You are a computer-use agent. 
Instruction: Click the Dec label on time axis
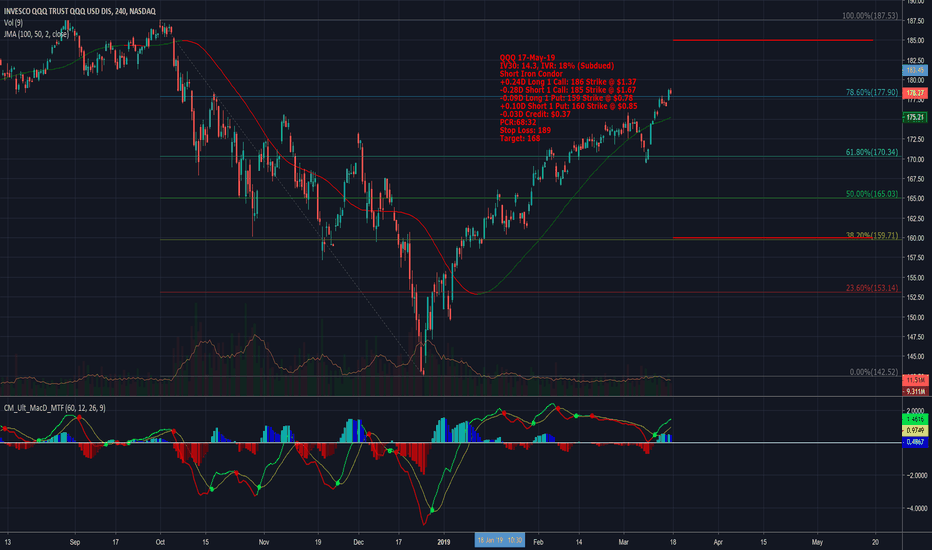pos(358,542)
